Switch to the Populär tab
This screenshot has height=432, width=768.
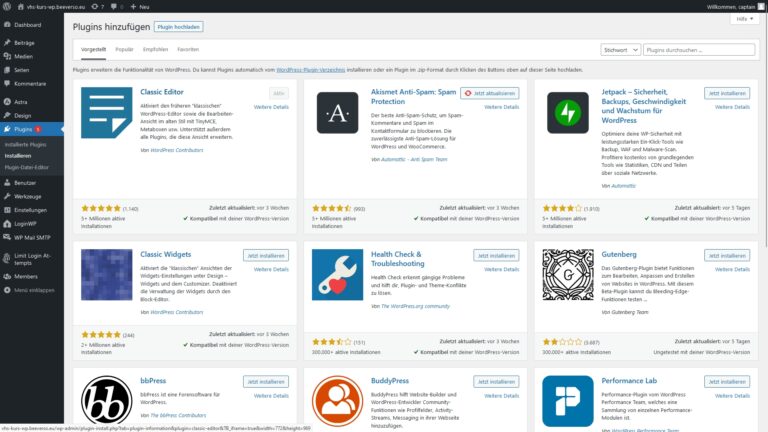(124, 49)
